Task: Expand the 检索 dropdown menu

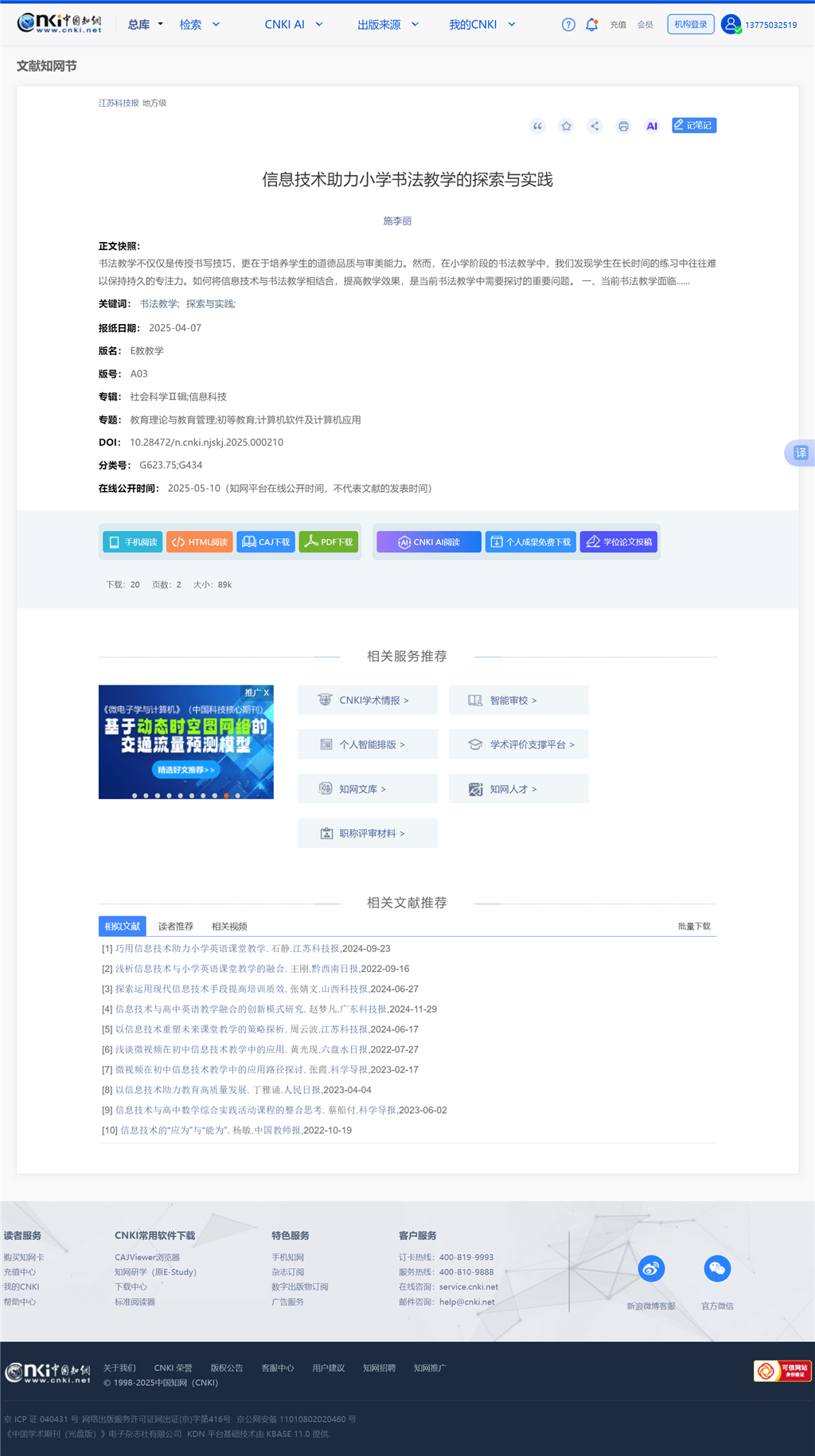Action: coord(199,25)
